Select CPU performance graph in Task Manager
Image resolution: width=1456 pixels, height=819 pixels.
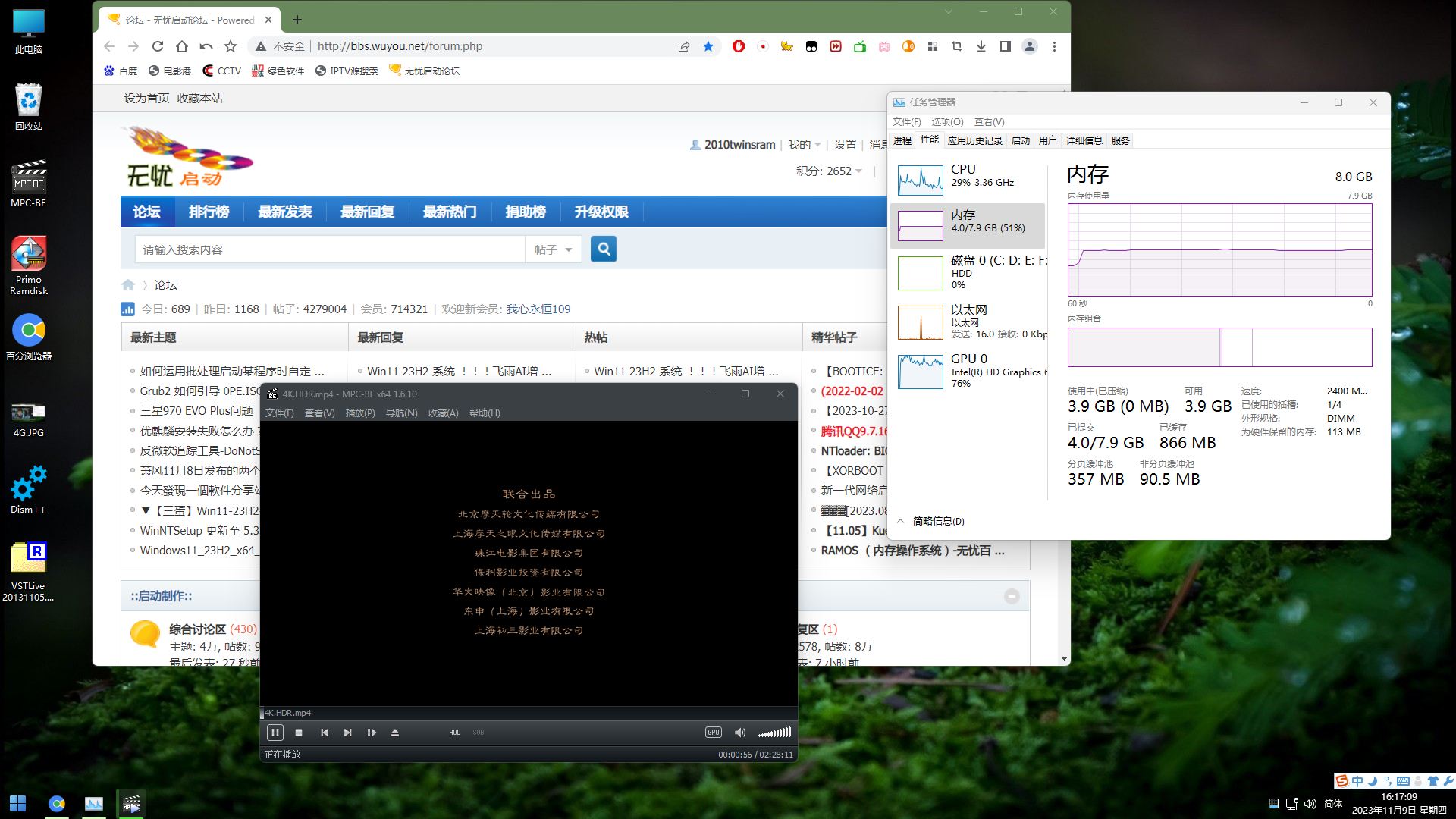pos(968,179)
